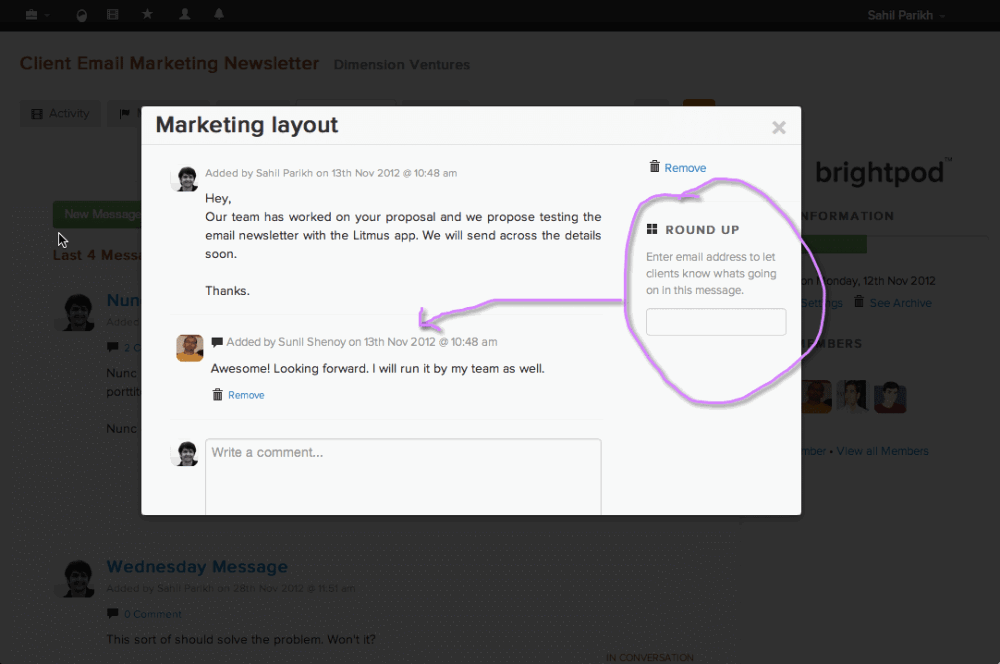The height and width of the screenshot is (664, 1000).
Task: Open the Sahil Parikh user dropdown
Action: [x=906, y=15]
